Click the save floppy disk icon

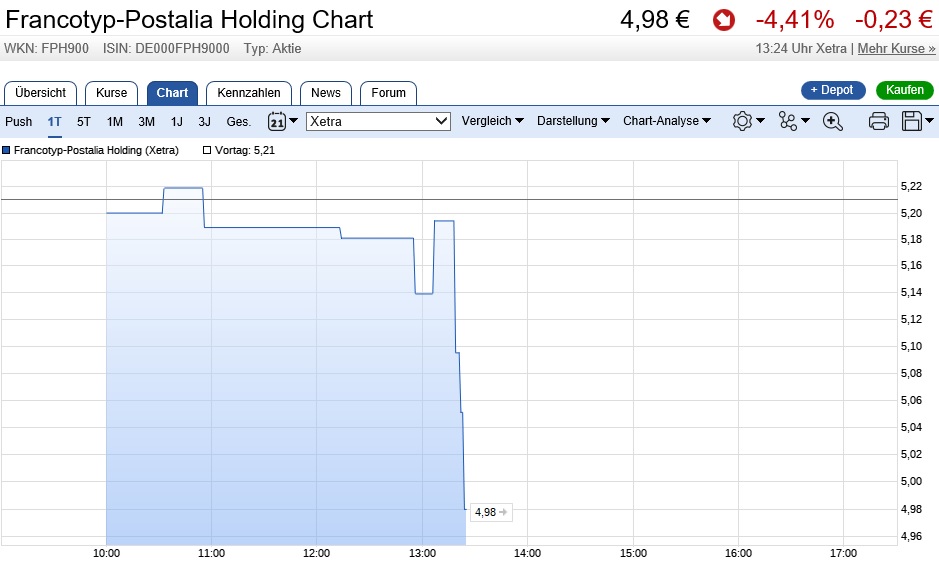point(911,121)
